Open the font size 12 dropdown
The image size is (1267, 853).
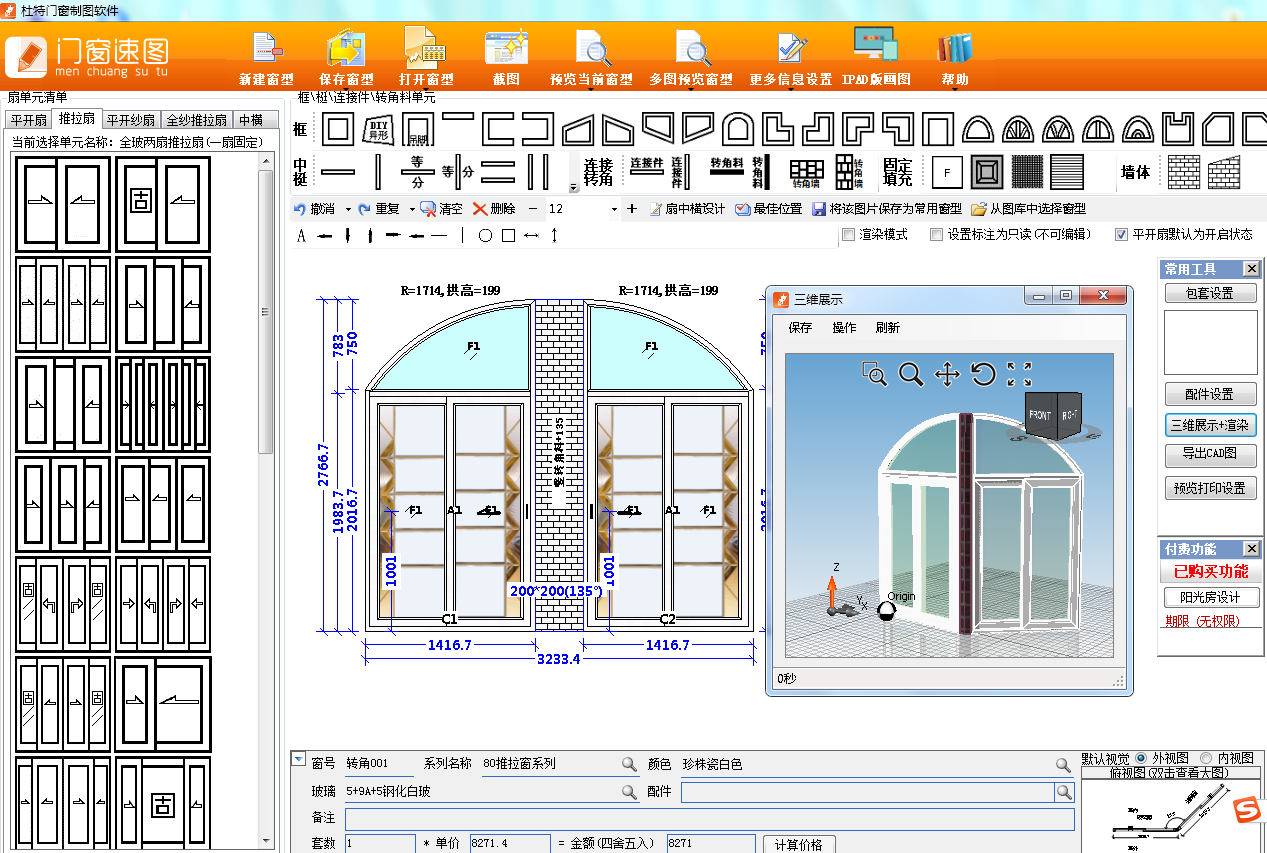tap(614, 209)
